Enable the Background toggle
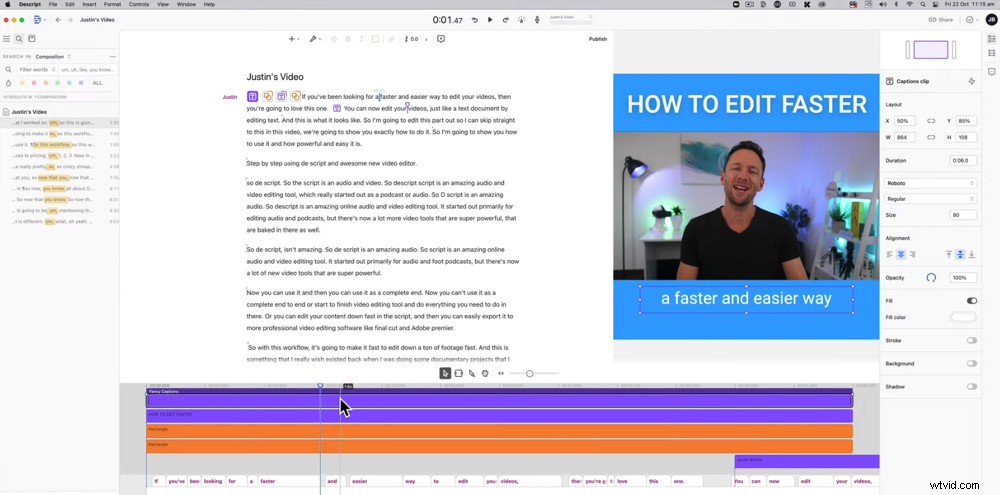Image resolution: width=1000 pixels, height=495 pixels. pyautogui.click(x=972, y=364)
